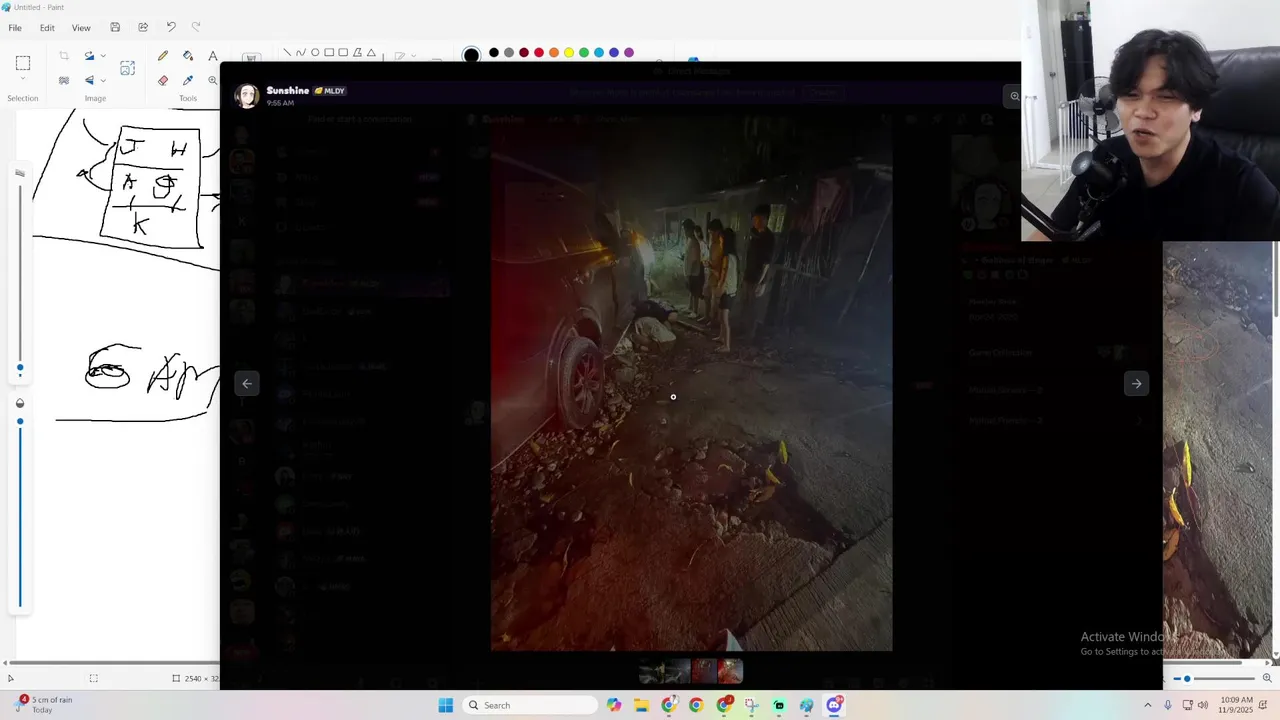This screenshot has height=720, width=1280.
Task: Select the Triangle shape
Action: pyautogui.click(x=371, y=53)
